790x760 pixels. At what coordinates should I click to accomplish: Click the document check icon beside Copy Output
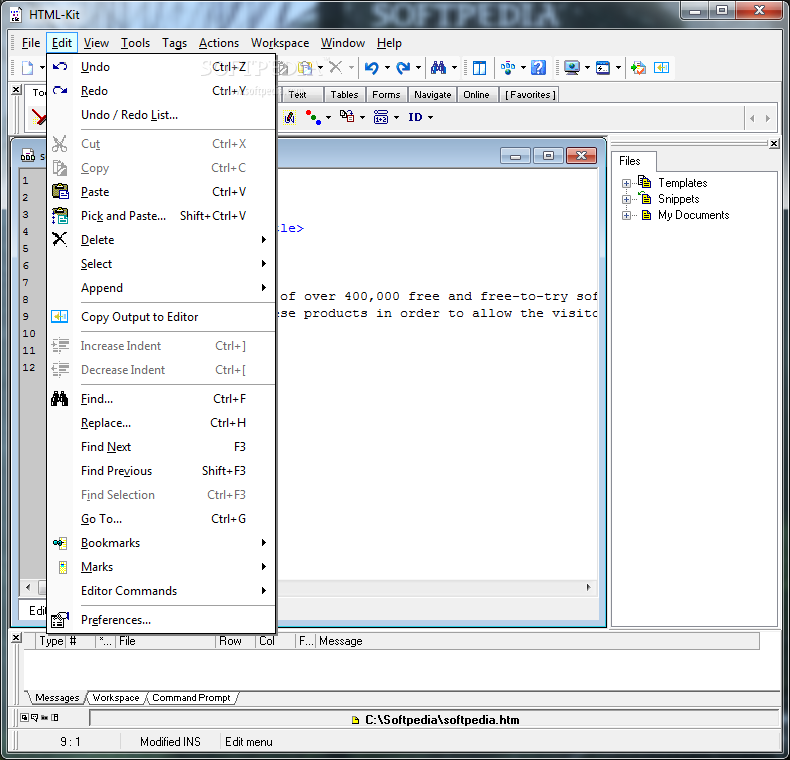click(x=638, y=68)
